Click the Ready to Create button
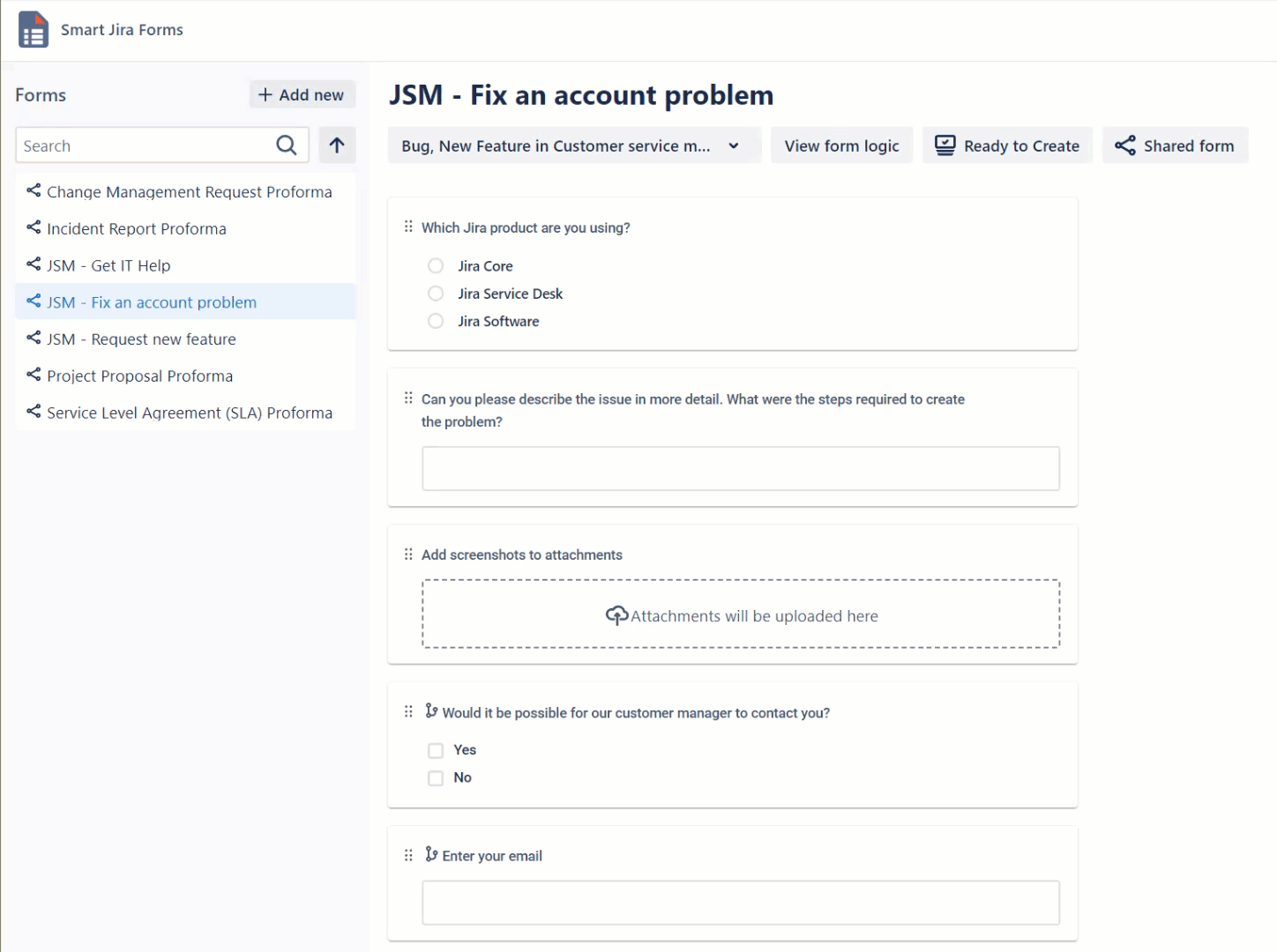The width and height of the screenshot is (1277, 952). (x=1007, y=145)
